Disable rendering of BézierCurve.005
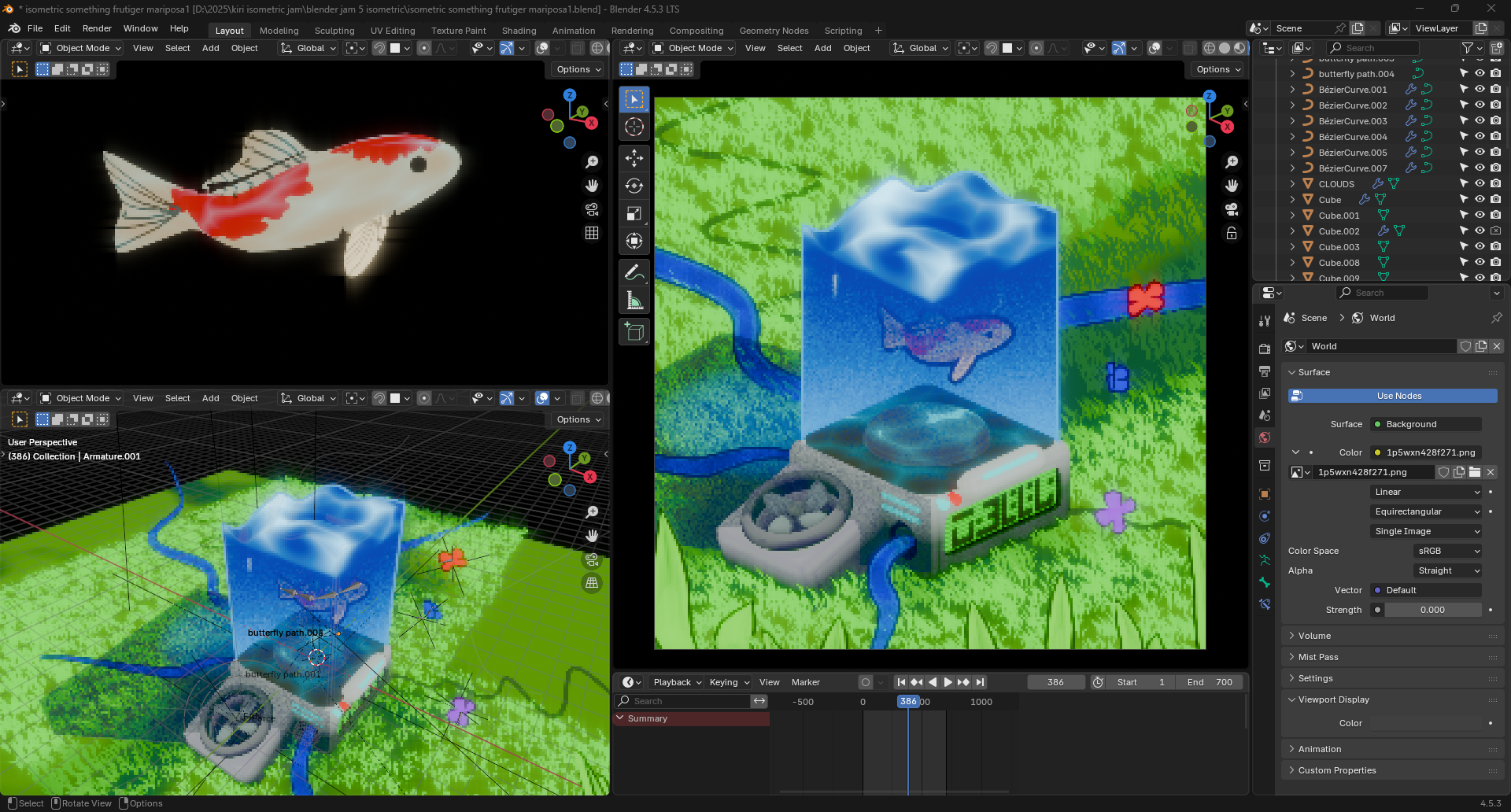The height and width of the screenshot is (812, 1511). 1495,152
